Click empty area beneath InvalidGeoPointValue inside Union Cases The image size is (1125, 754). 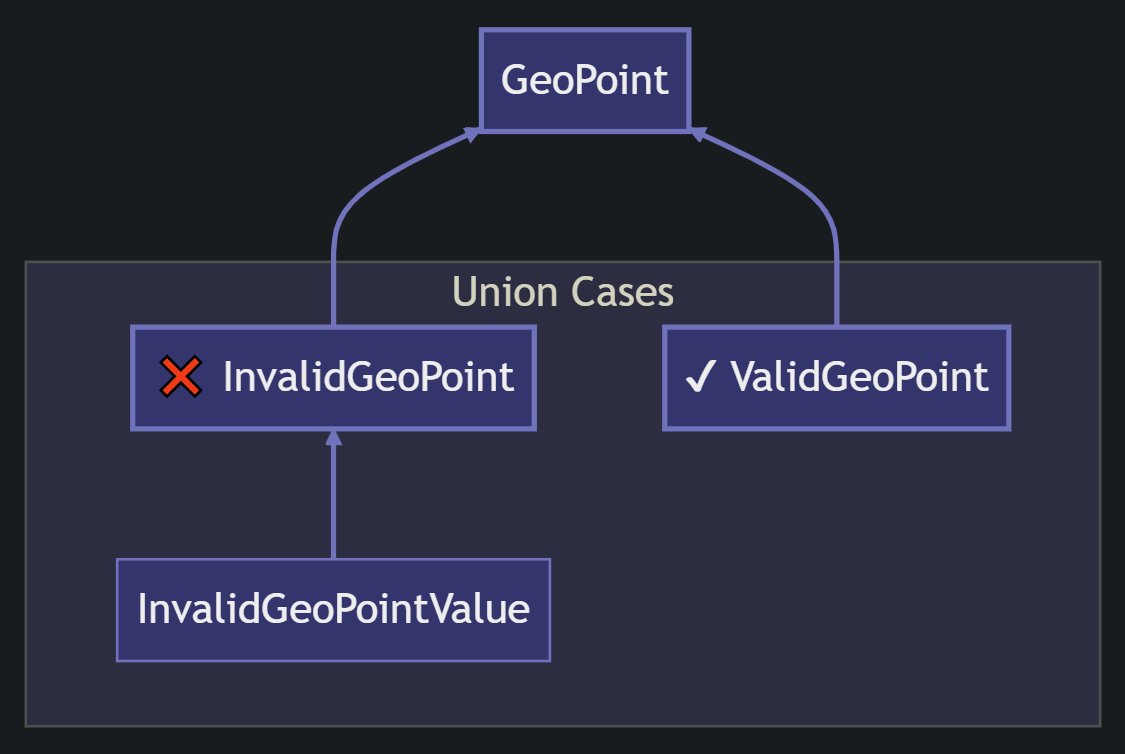[x=333, y=693]
